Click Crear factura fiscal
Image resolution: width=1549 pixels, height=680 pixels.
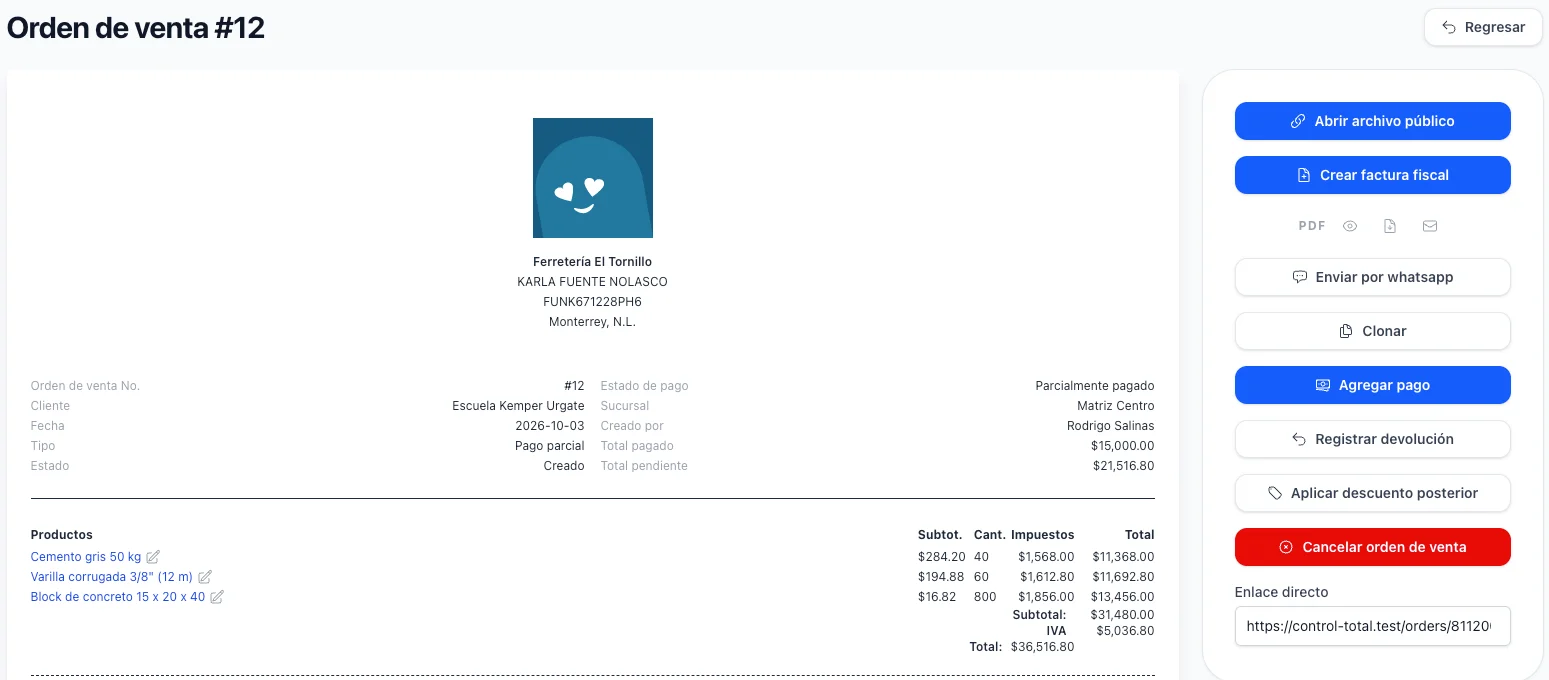click(1372, 175)
